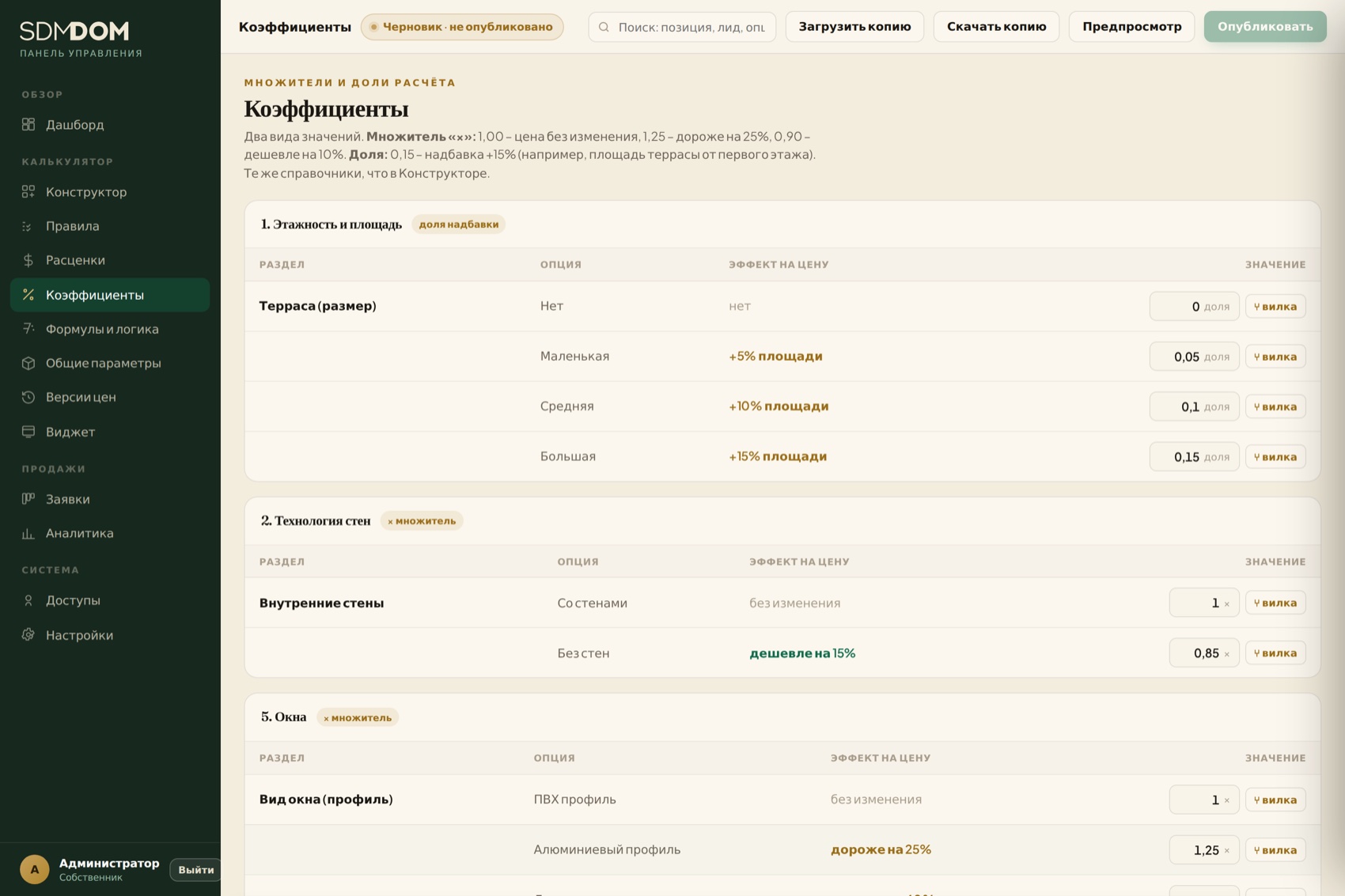
Task: Click вилка button for Со стенами row
Action: pos(1275,603)
